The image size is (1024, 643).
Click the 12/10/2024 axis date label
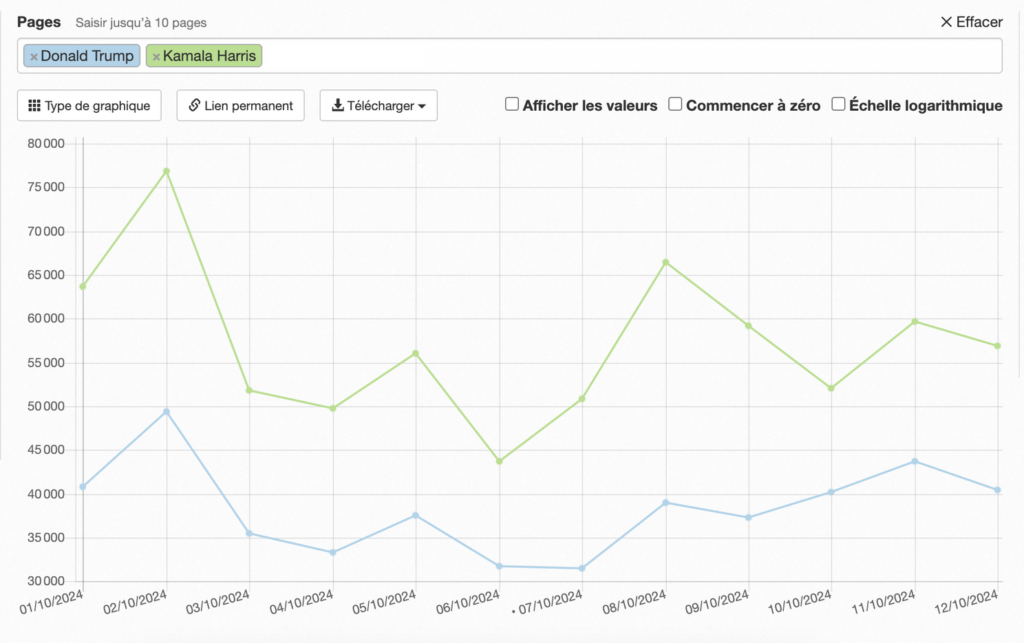click(966, 602)
